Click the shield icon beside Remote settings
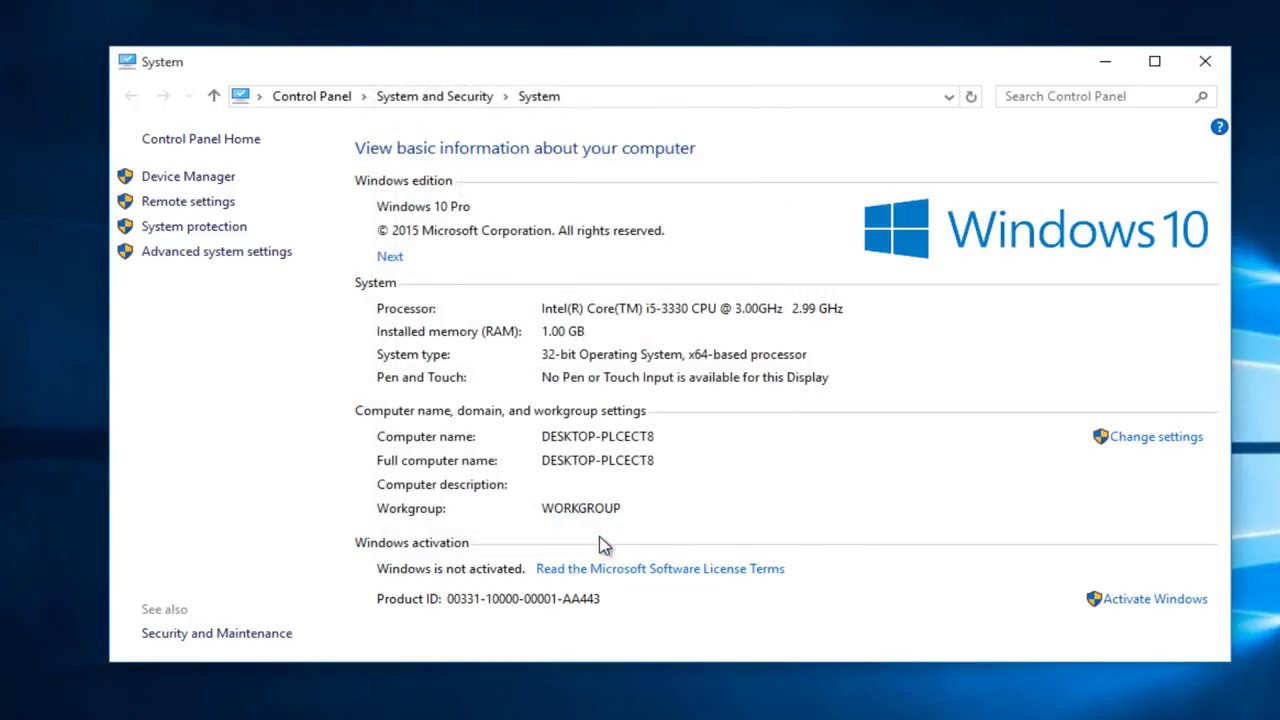The image size is (1280, 720). [125, 201]
